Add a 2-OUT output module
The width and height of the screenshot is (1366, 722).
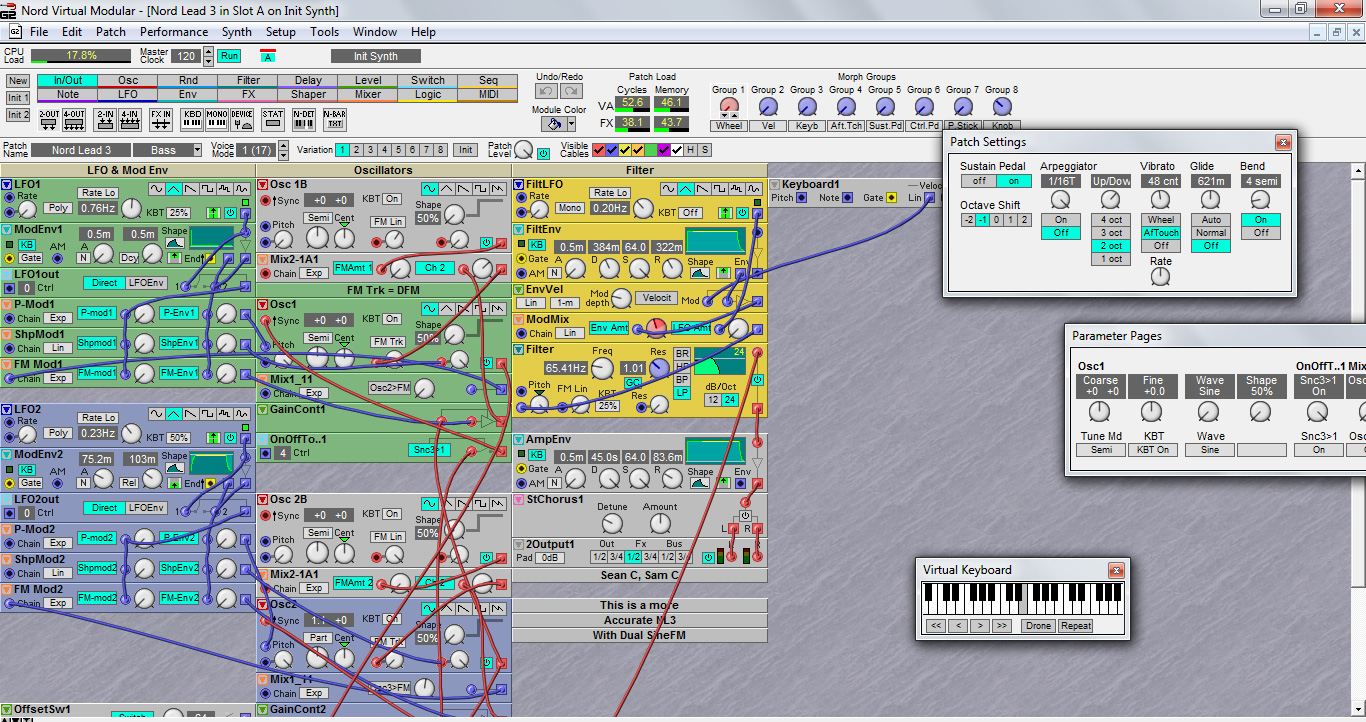point(49,119)
